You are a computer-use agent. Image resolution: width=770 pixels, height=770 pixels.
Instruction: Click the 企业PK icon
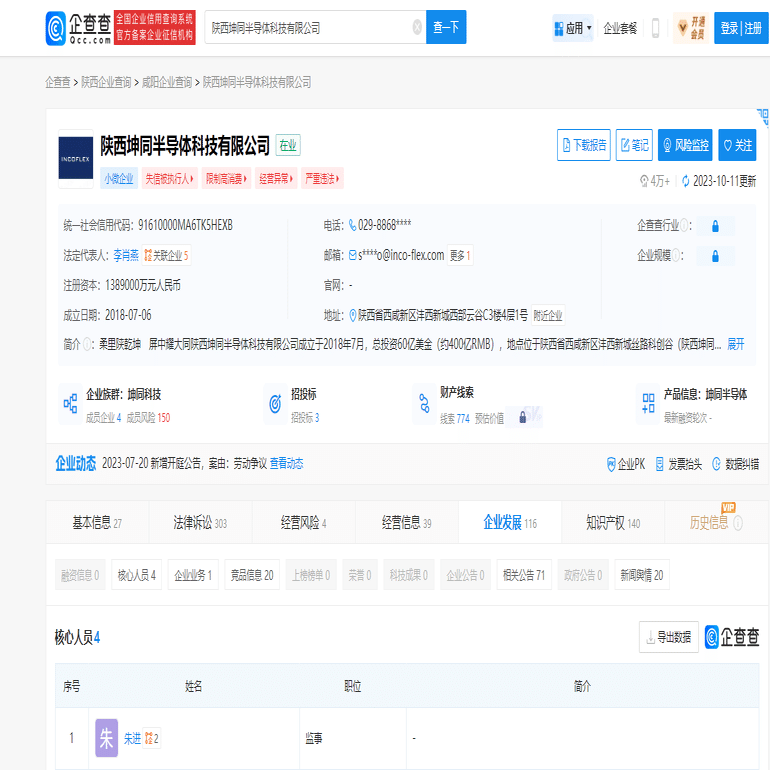coord(611,464)
